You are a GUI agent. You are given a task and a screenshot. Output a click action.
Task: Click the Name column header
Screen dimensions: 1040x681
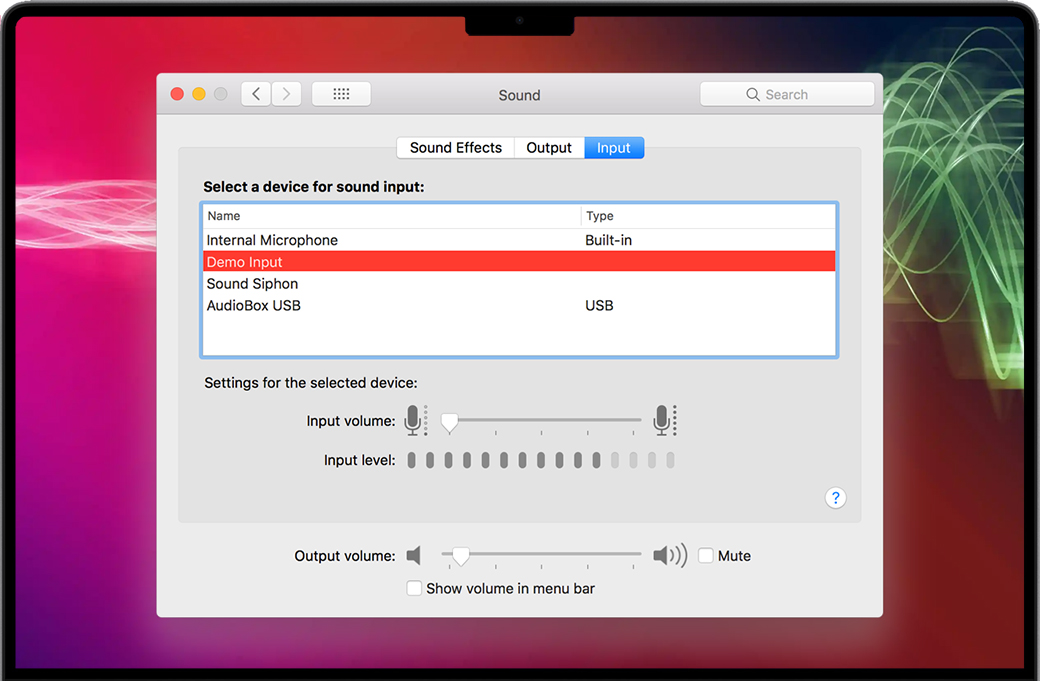click(x=224, y=216)
